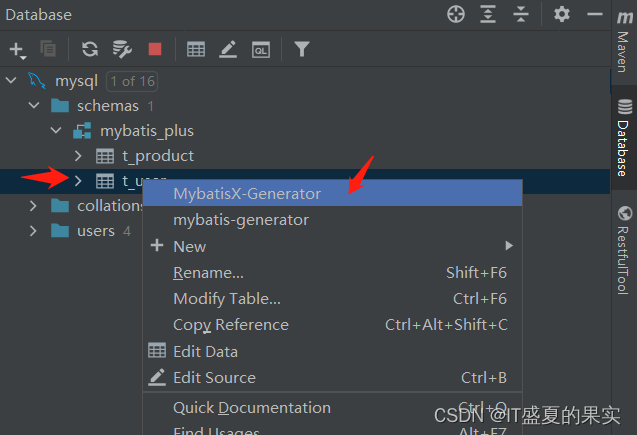Expand the t_product table node
637x435 pixels.
pyautogui.click(x=78, y=156)
